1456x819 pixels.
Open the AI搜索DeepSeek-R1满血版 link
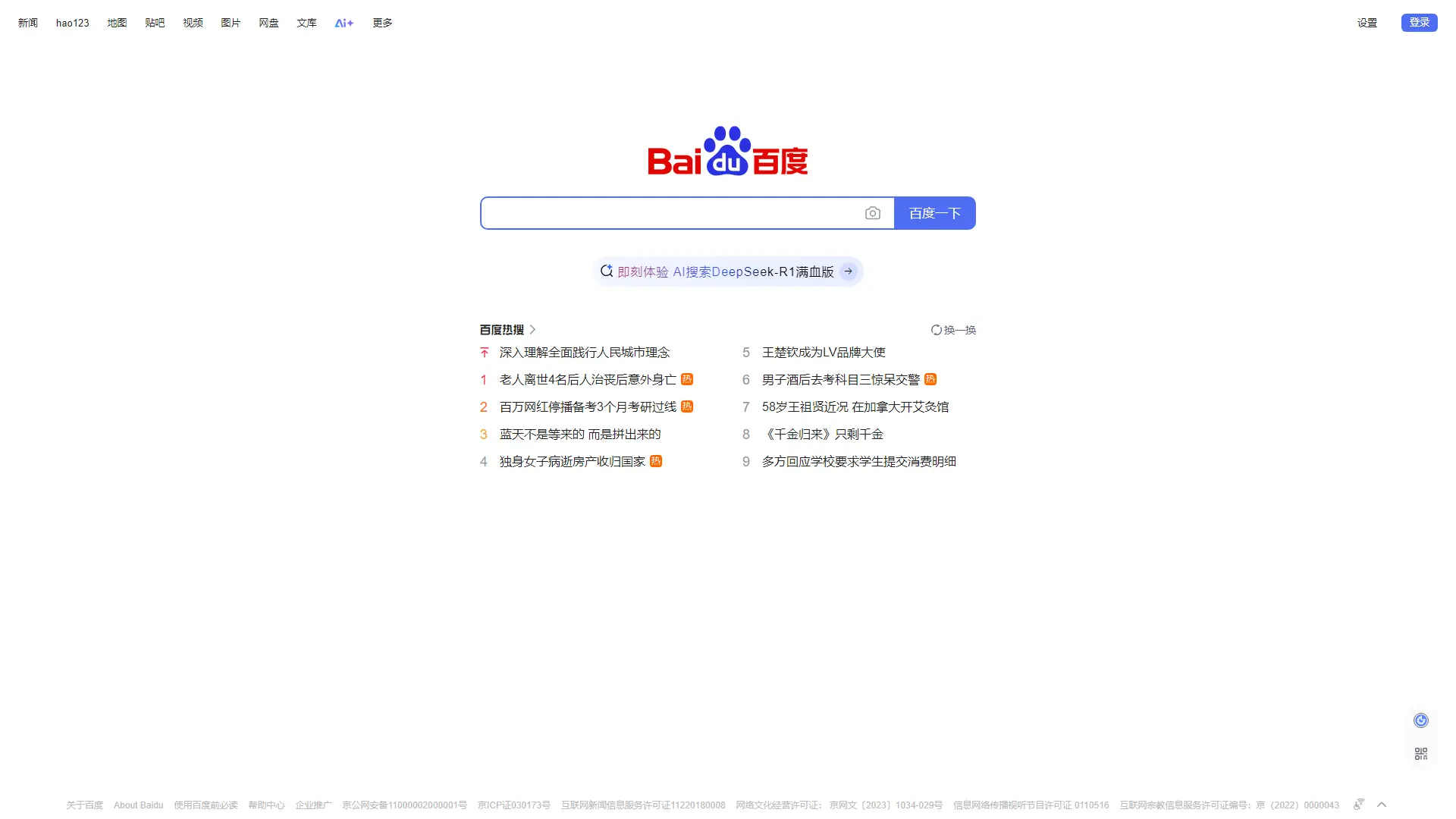tap(753, 271)
